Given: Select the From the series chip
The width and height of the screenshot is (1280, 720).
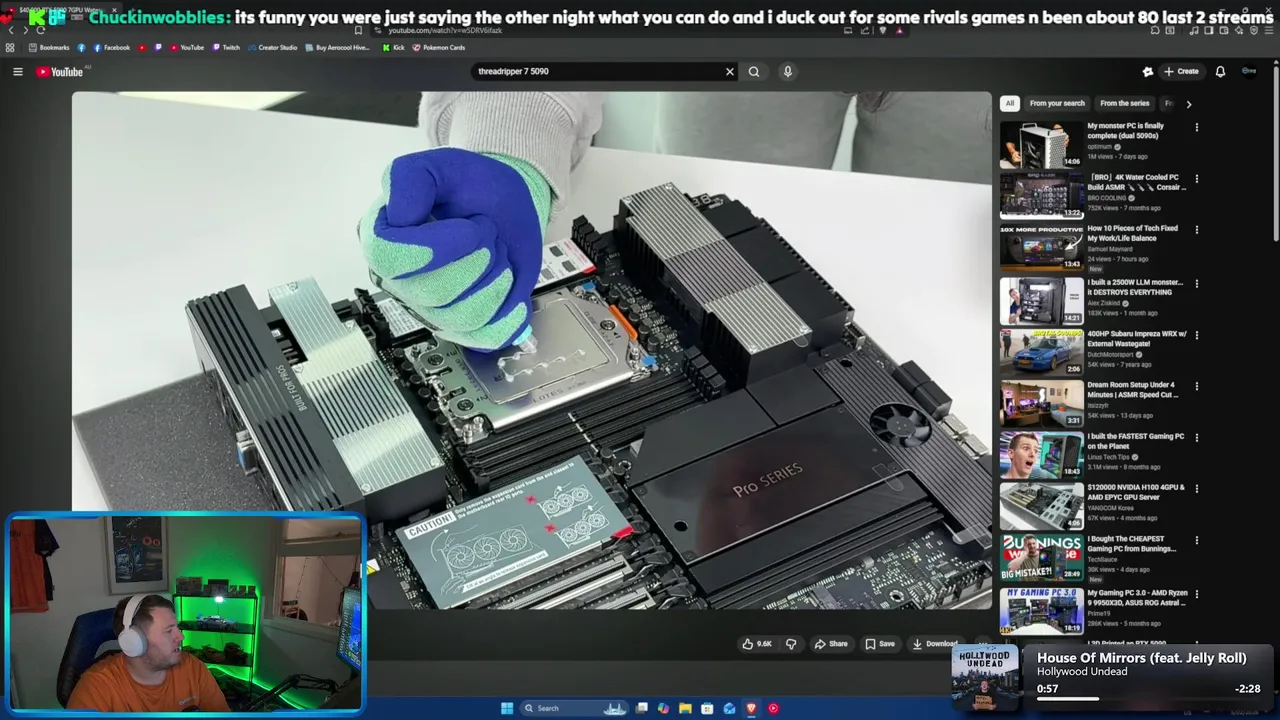Looking at the screenshot, I should tap(1125, 103).
